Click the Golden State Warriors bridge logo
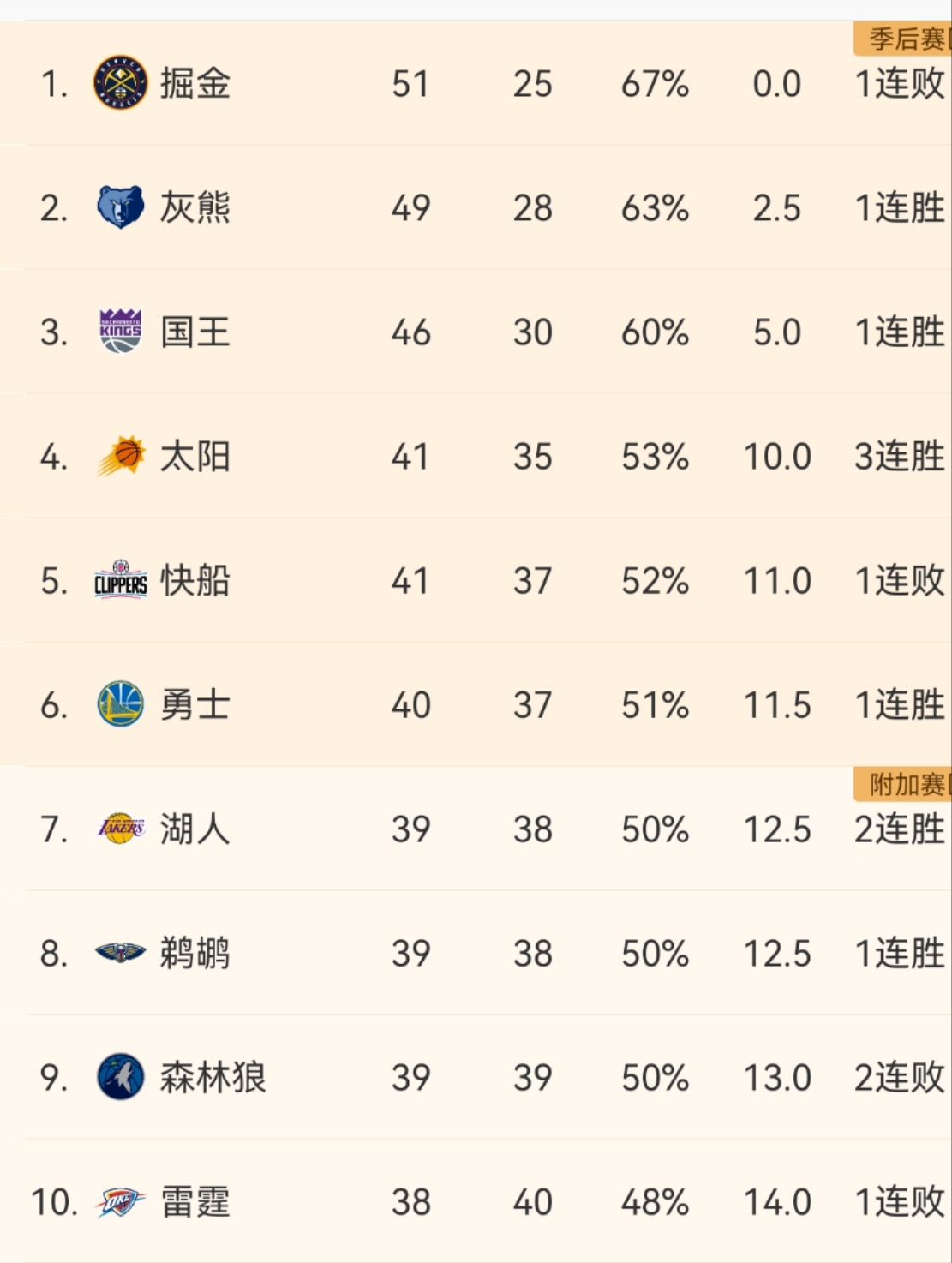 coord(120,705)
